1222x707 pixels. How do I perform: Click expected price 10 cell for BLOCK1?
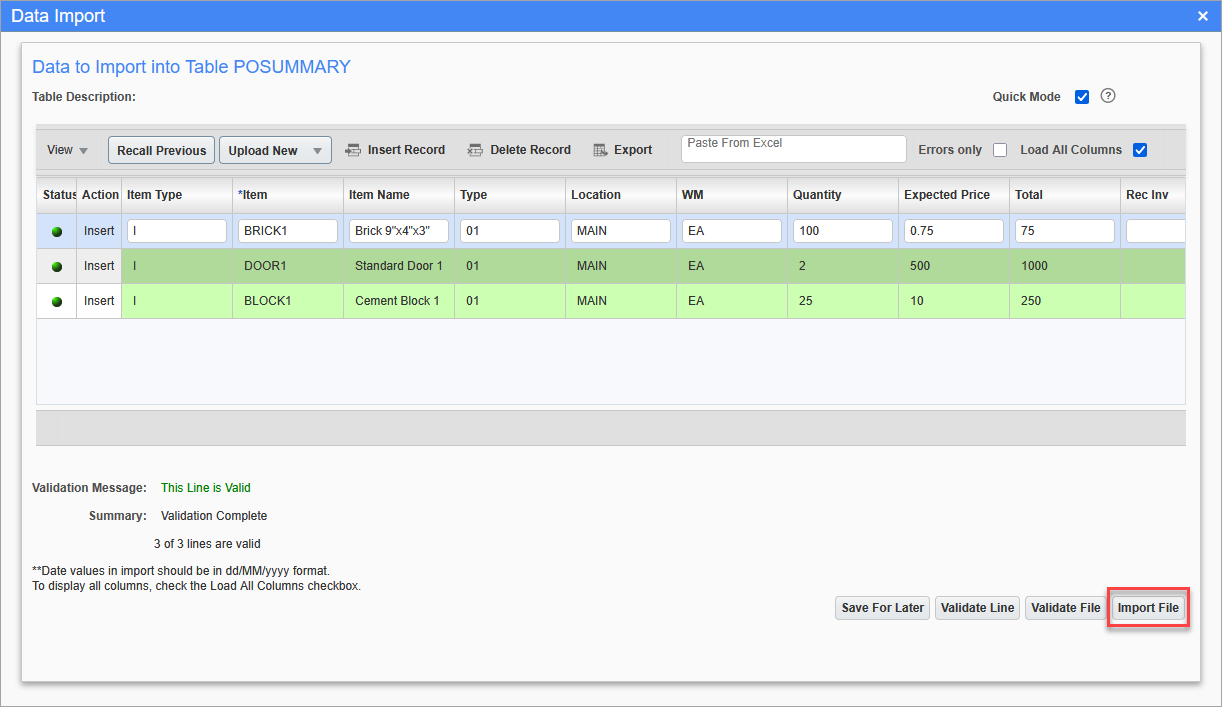(954, 301)
